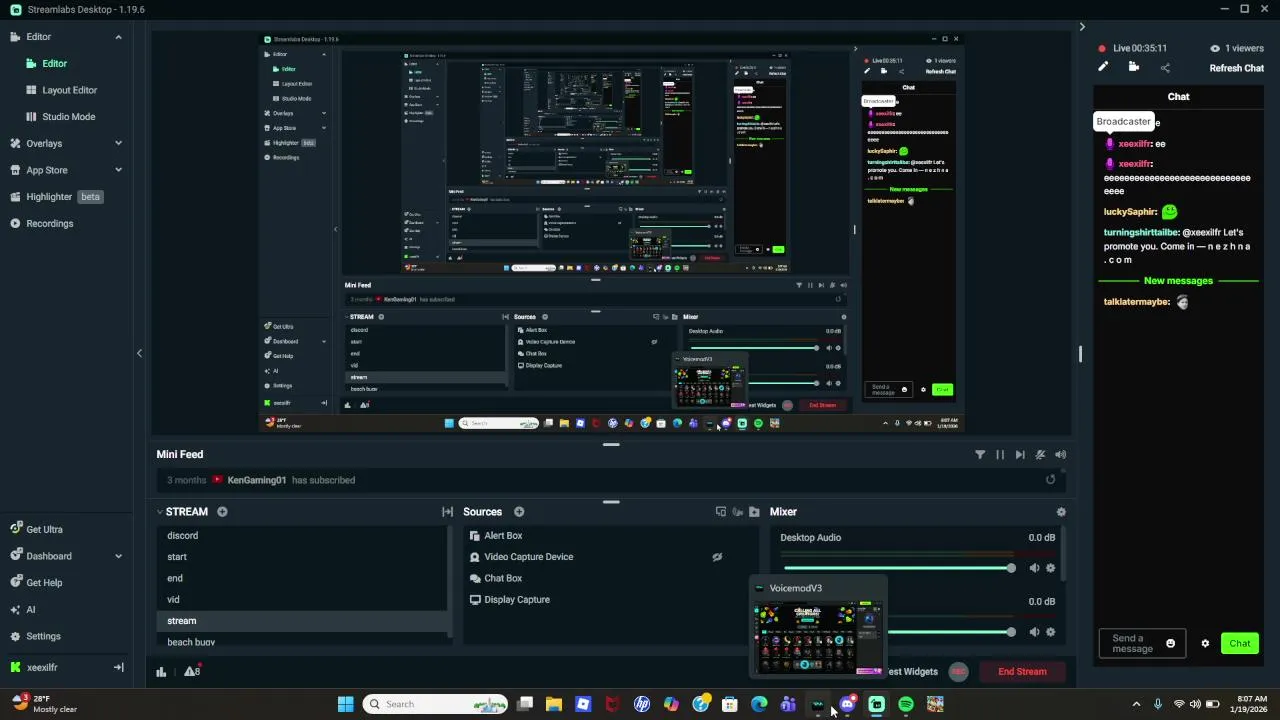The height and width of the screenshot is (720, 1280).
Task: Mute the second mixer channel speaker icon
Action: 1033,632
